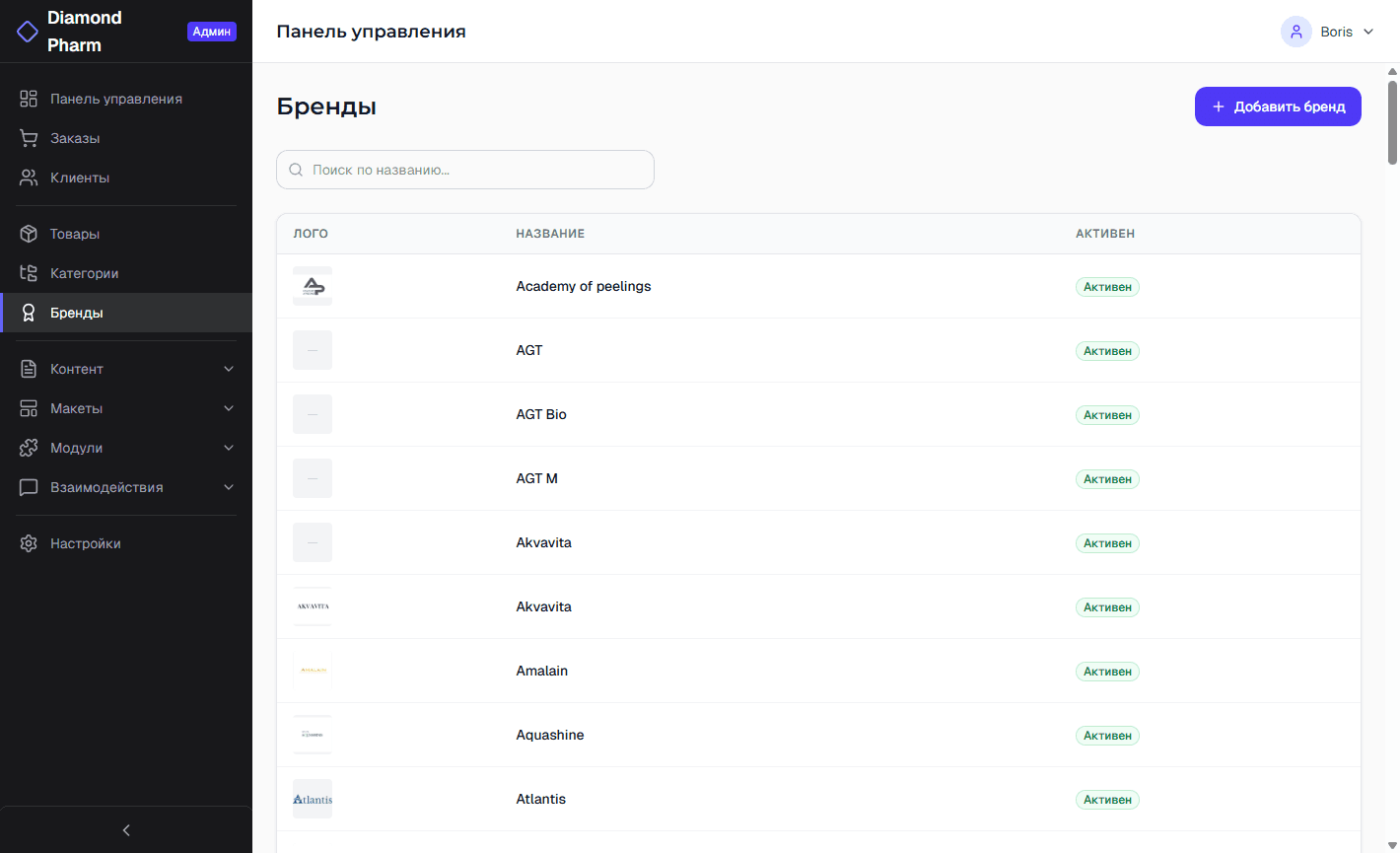Click the gear icon for Настройки
Image resolution: width=1400 pixels, height=853 pixels.
pyautogui.click(x=29, y=543)
